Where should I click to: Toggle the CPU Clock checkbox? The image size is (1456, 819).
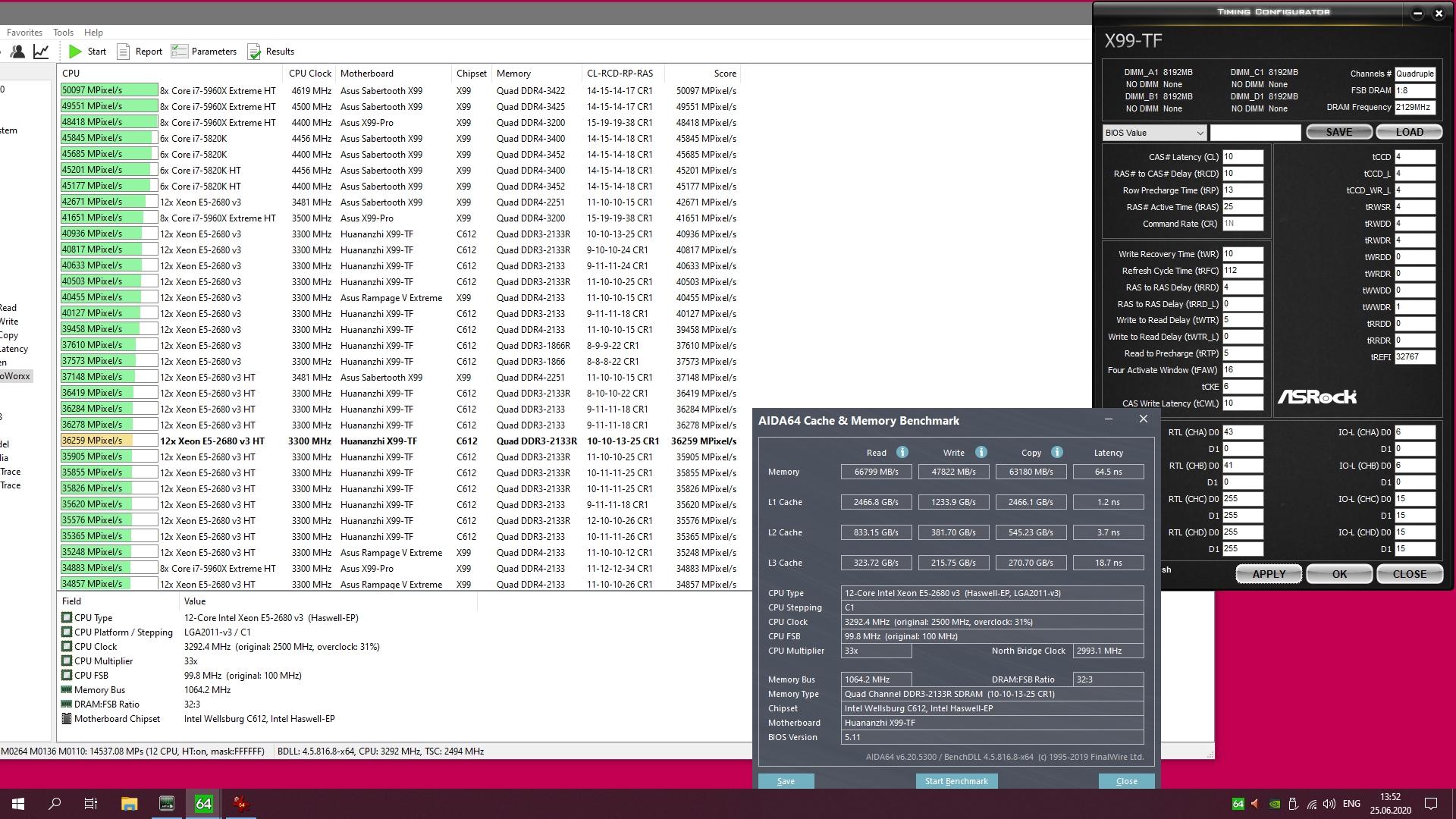67,647
